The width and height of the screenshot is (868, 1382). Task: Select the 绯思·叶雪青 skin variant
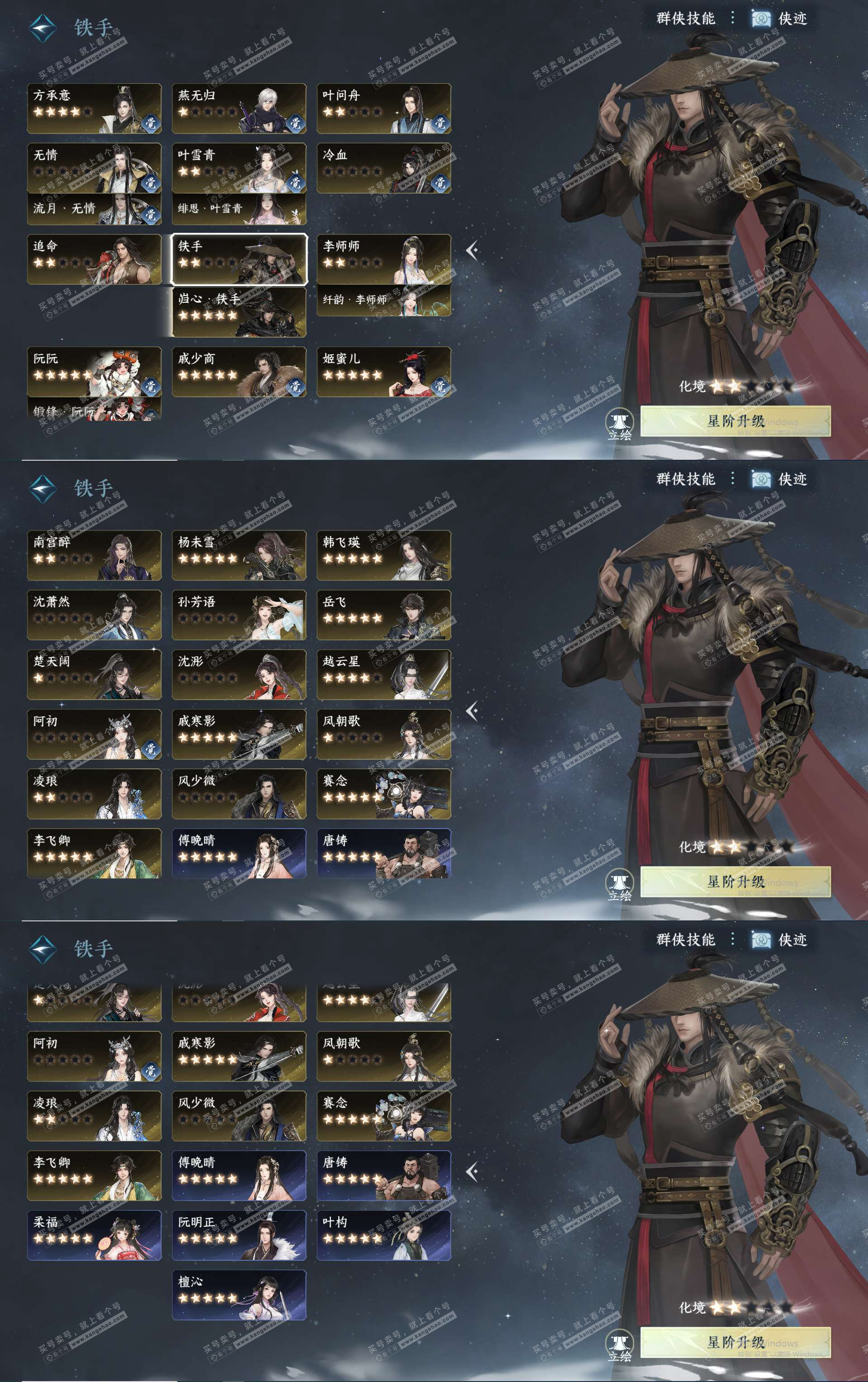point(239,209)
